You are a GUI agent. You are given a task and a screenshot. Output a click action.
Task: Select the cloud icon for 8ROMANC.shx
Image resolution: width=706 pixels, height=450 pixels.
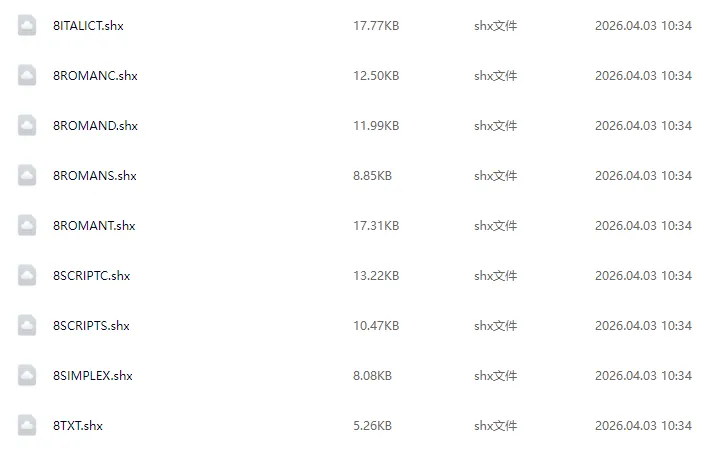[x=27, y=76]
